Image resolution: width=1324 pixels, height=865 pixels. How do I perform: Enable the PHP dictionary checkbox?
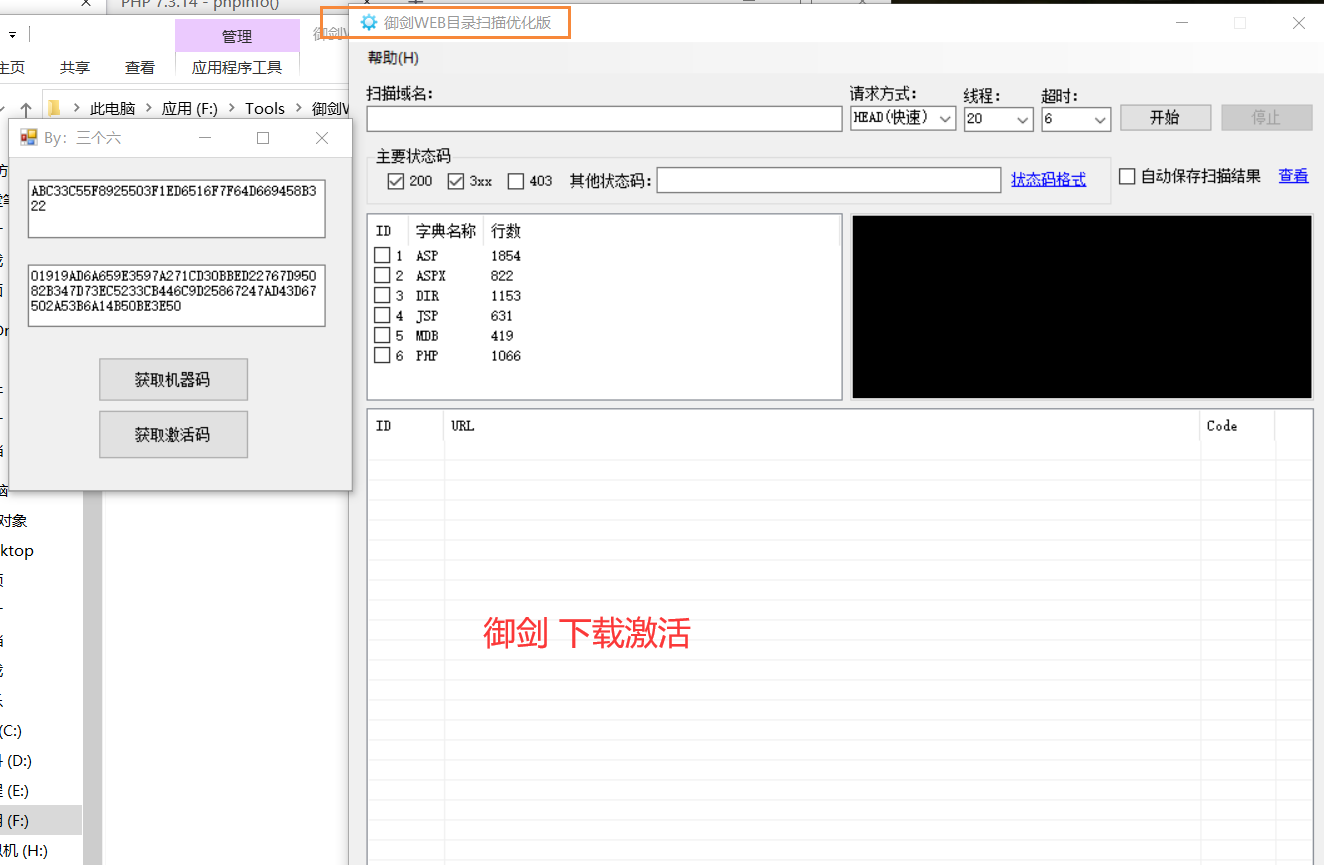(x=382, y=356)
